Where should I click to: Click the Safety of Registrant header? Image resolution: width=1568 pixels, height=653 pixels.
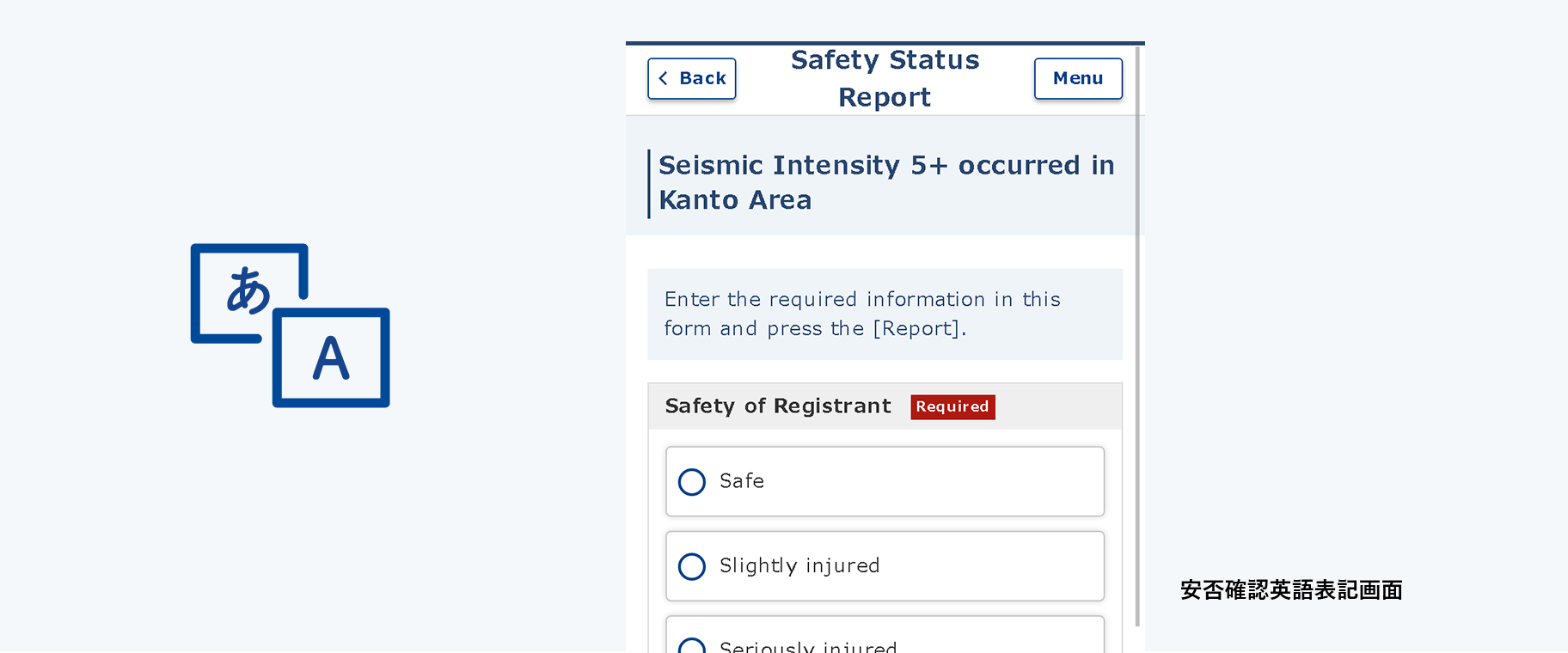(778, 406)
